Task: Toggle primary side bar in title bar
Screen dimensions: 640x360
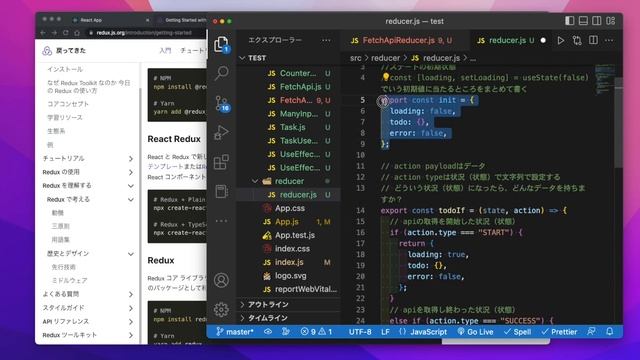Action: 570,20
